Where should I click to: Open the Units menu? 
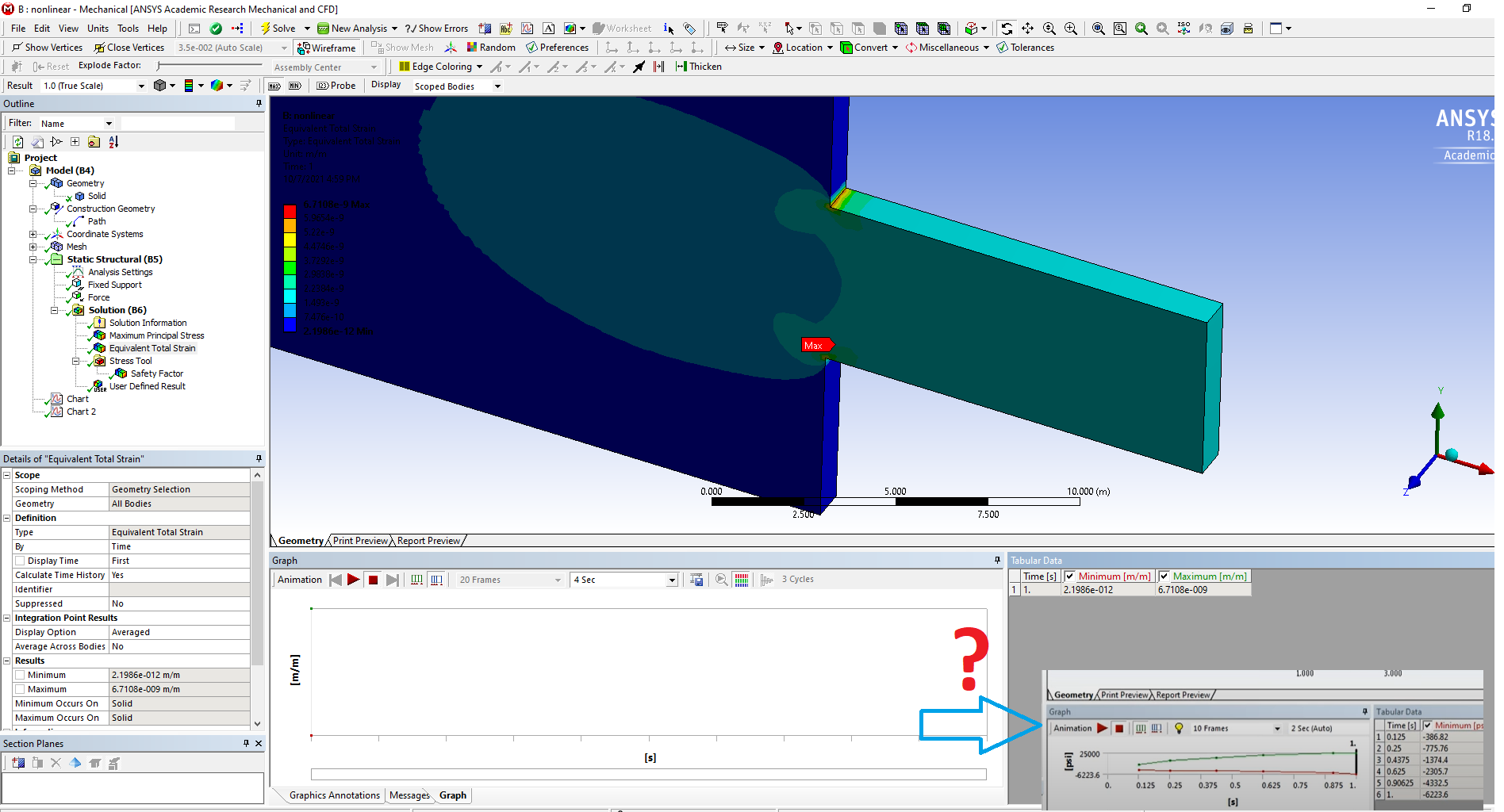pos(98,29)
